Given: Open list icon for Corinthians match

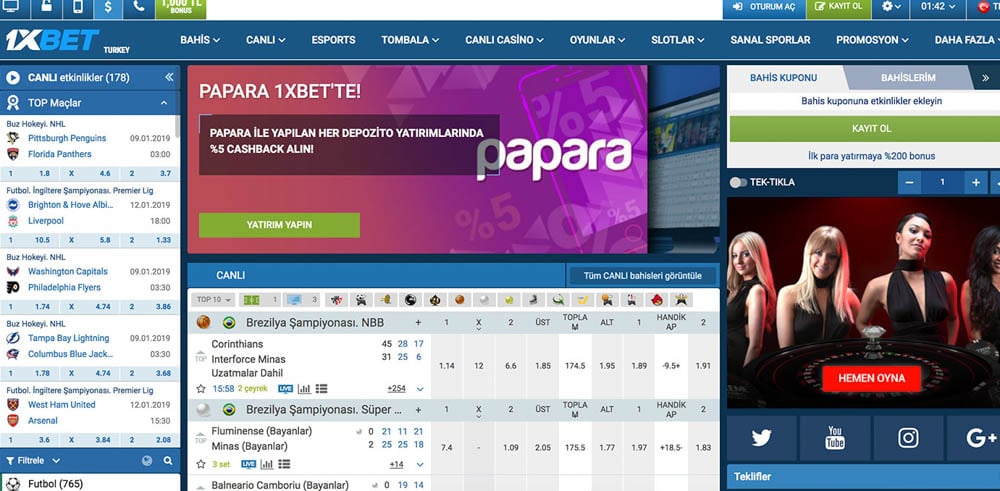Looking at the screenshot, I should pos(321,388).
